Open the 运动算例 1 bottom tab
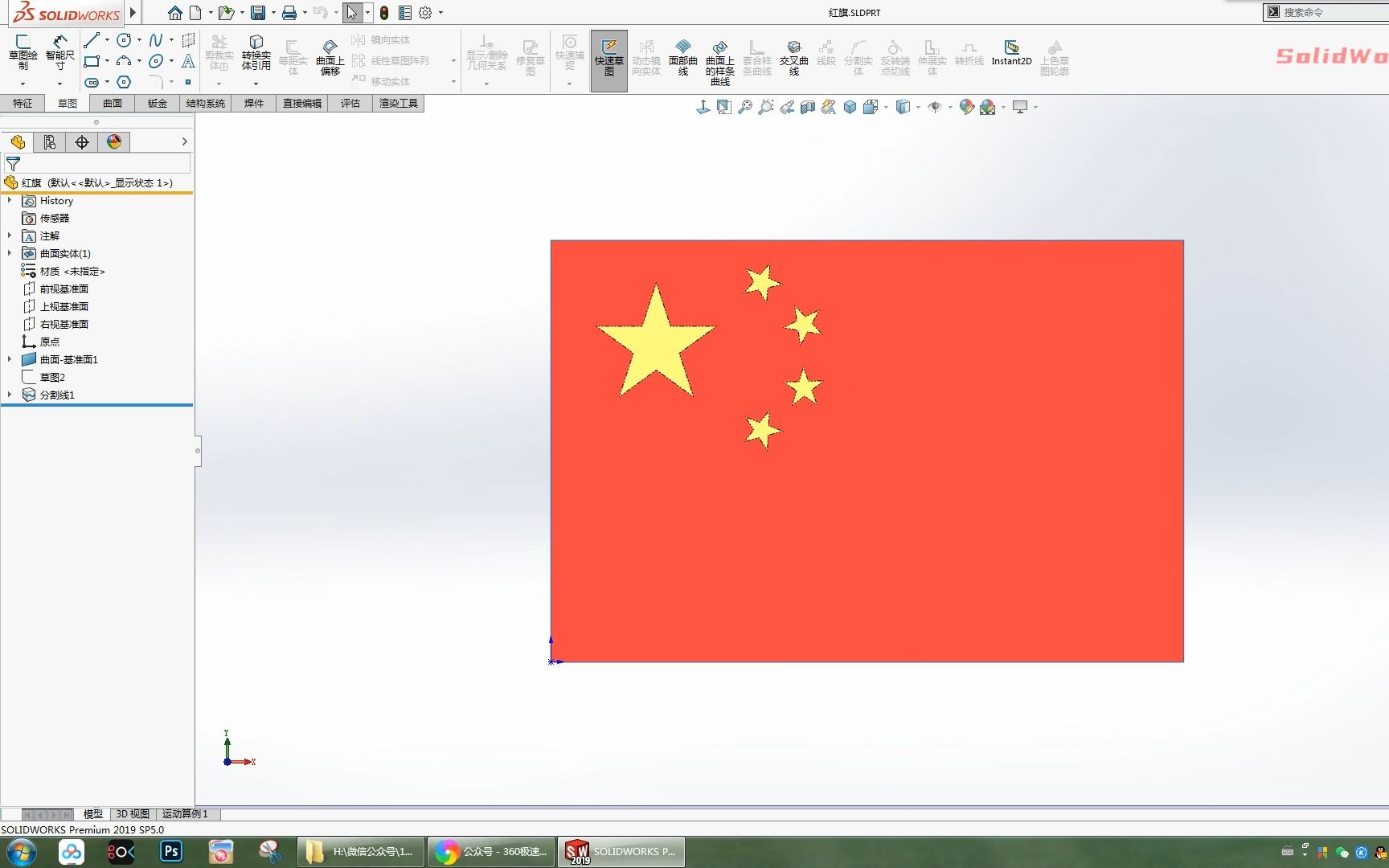 [185, 814]
